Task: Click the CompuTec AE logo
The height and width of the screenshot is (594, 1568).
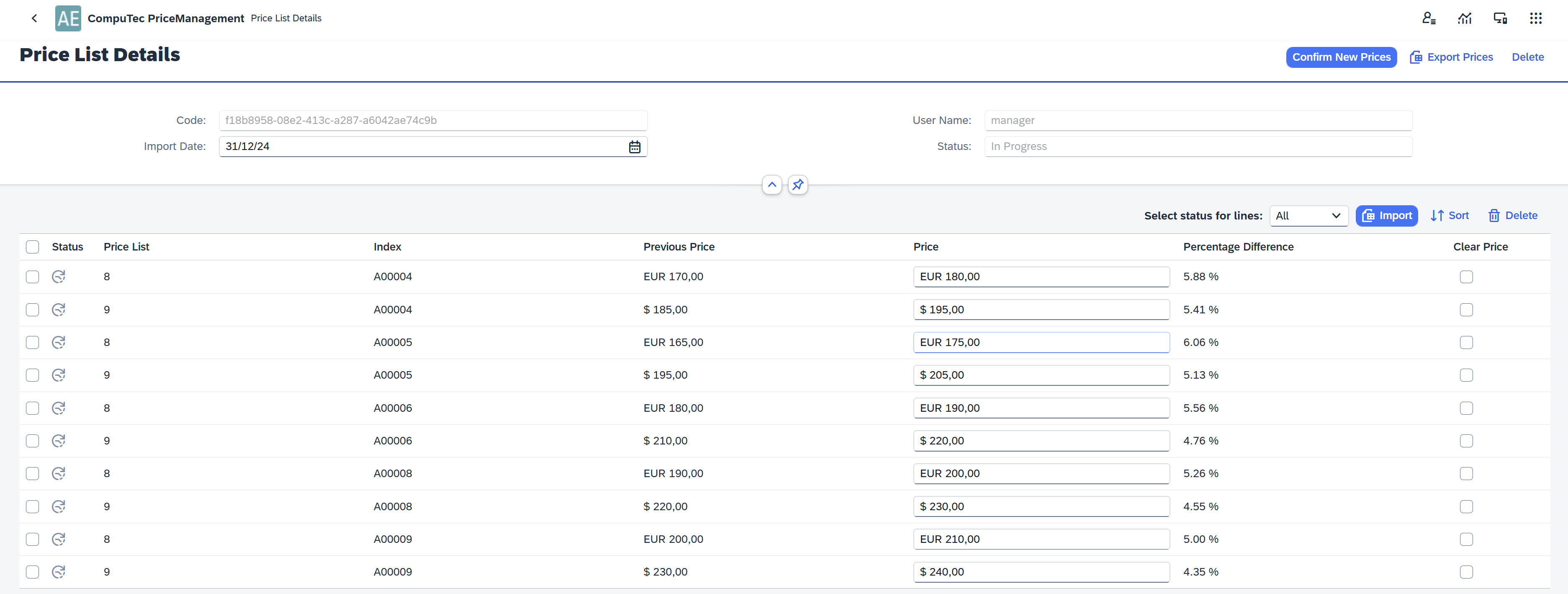Action: tap(67, 18)
